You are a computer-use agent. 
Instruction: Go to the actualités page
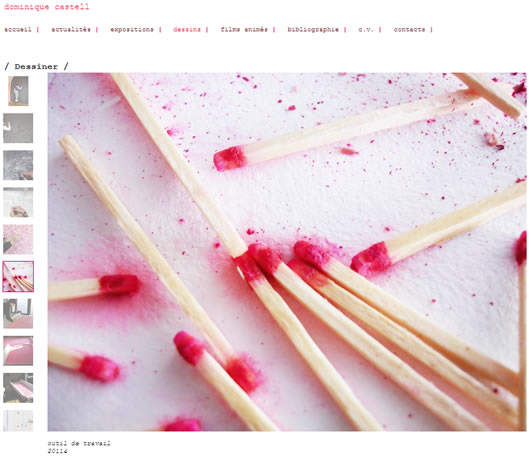pos(71,30)
